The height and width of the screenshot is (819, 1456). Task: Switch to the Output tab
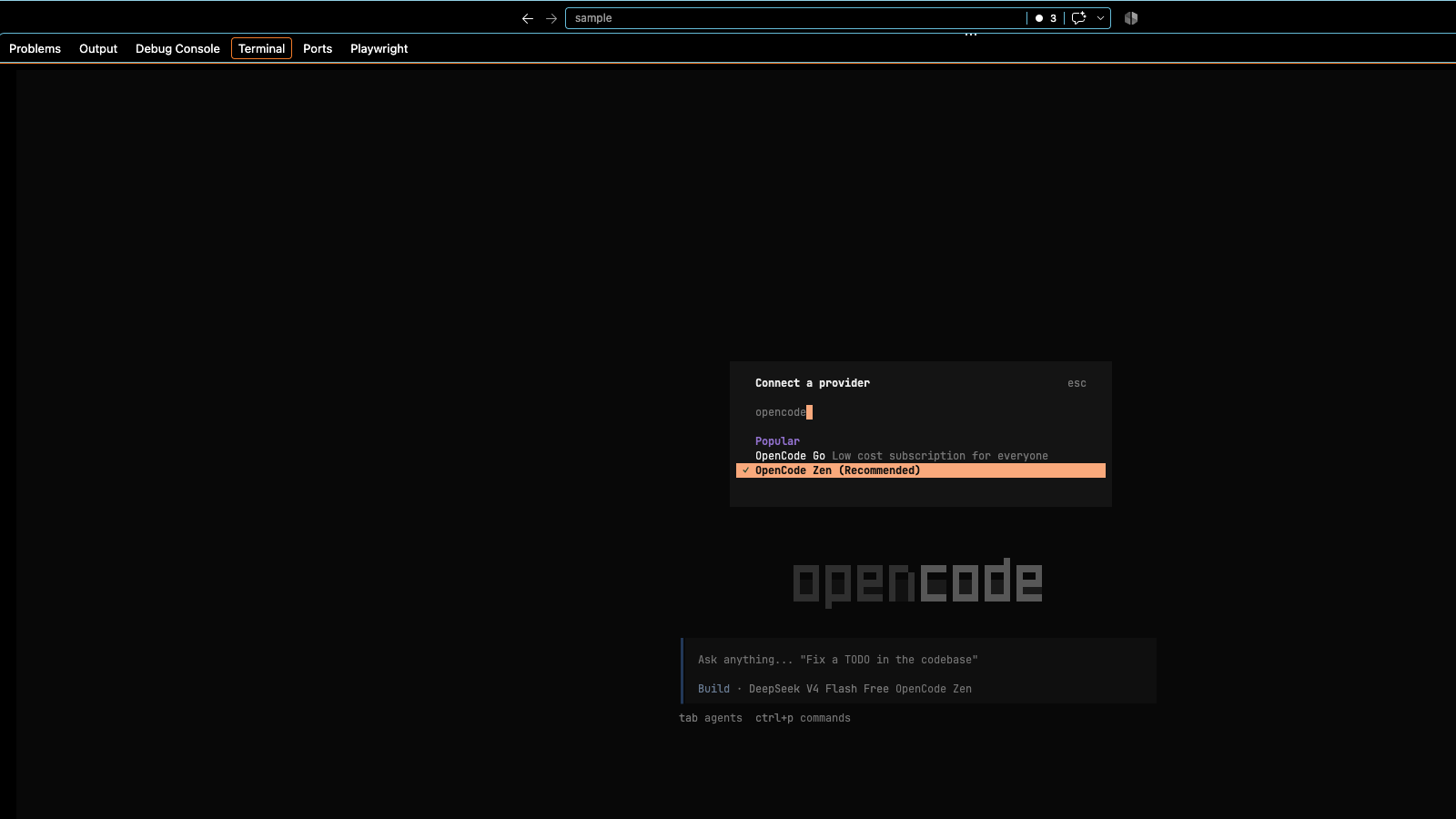[98, 48]
